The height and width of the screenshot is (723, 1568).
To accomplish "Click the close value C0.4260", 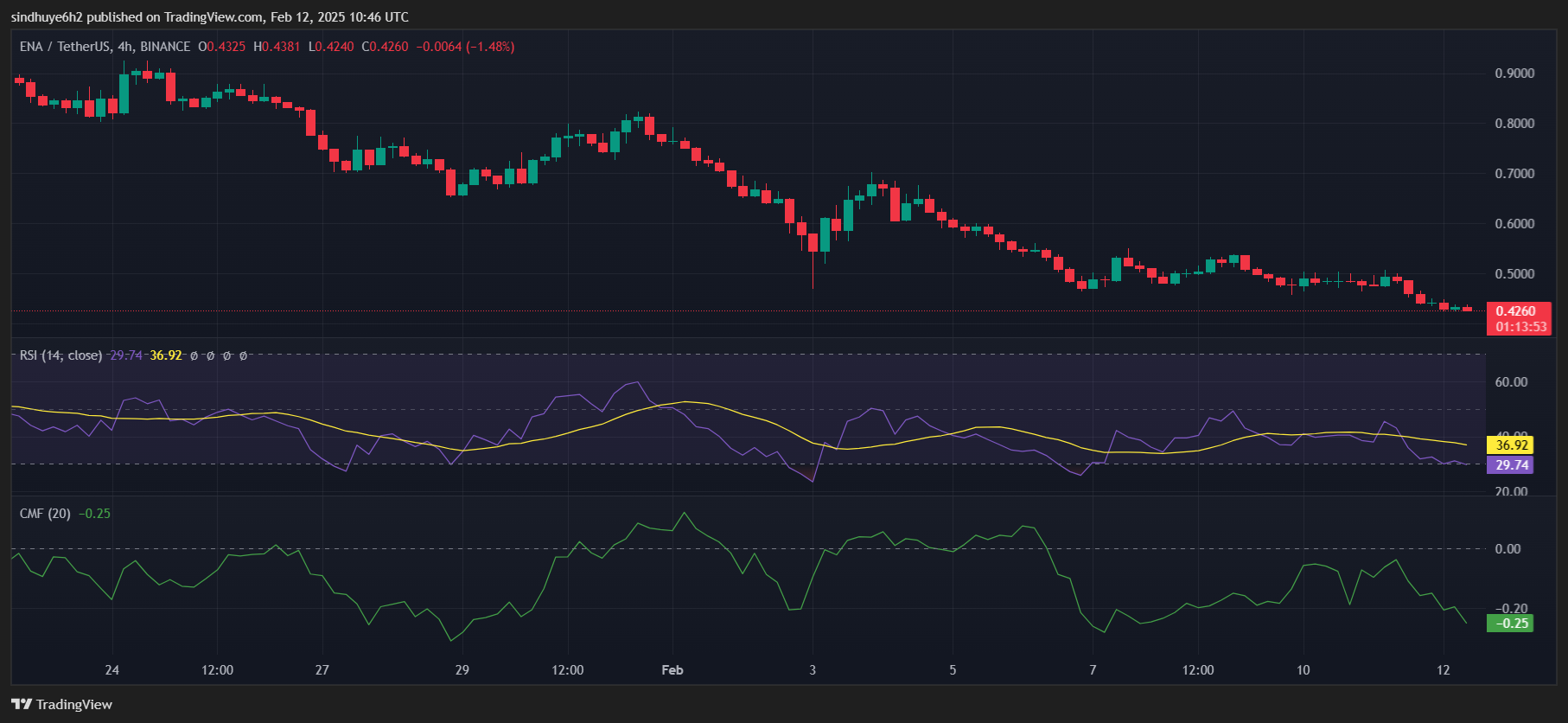I will click(385, 47).
